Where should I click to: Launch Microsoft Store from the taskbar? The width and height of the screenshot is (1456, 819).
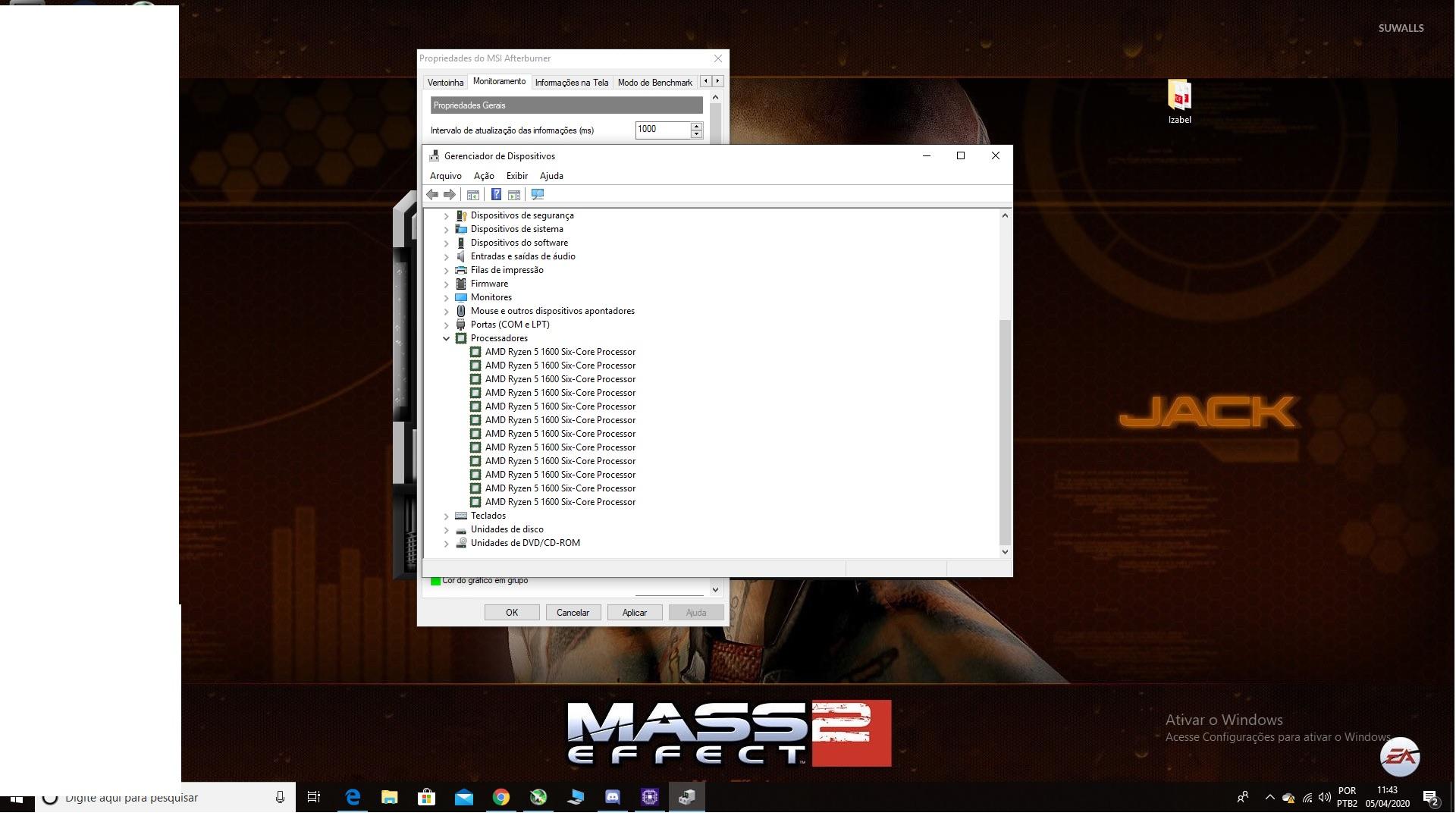pos(426,797)
